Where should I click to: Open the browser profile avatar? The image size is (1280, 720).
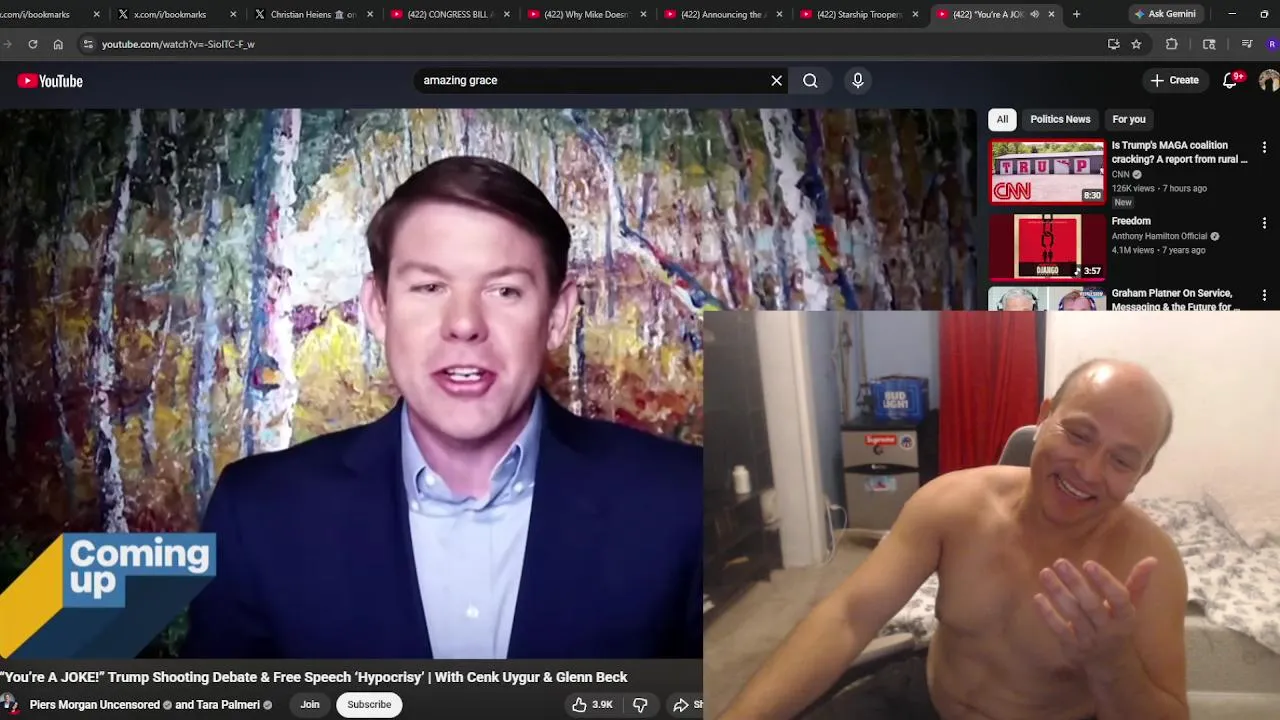(1272, 44)
